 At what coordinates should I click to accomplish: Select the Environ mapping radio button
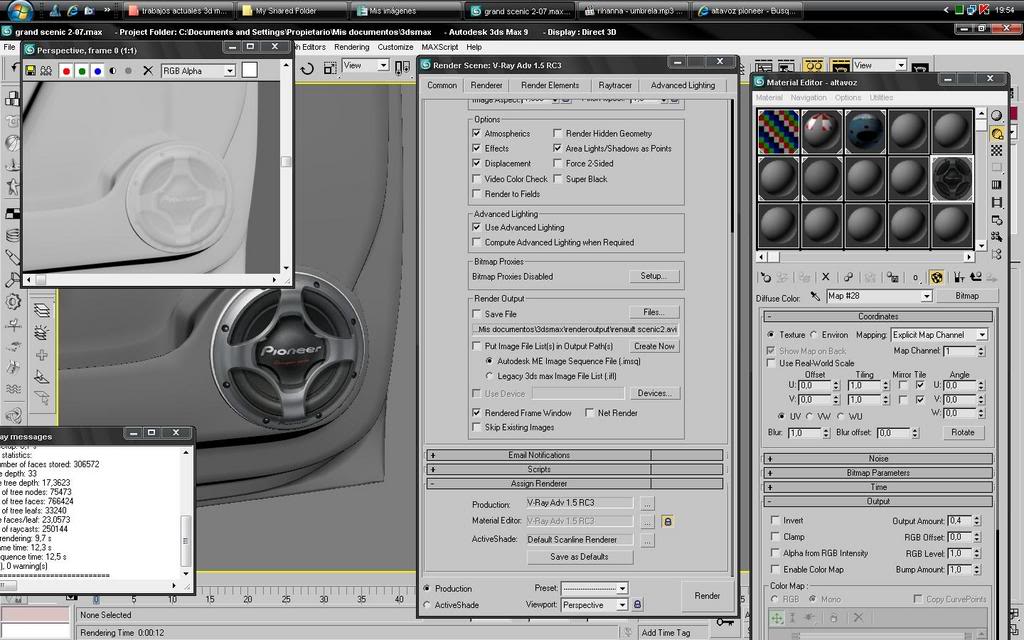(814, 334)
